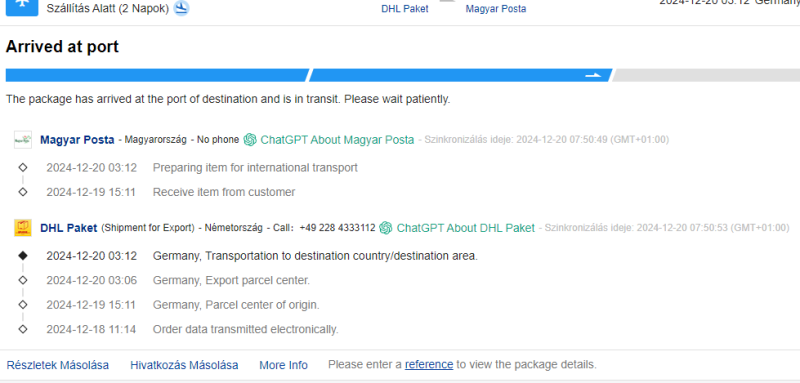The width and height of the screenshot is (800, 383).
Task: Click the gray final segment of progress bar
Action: point(706,75)
